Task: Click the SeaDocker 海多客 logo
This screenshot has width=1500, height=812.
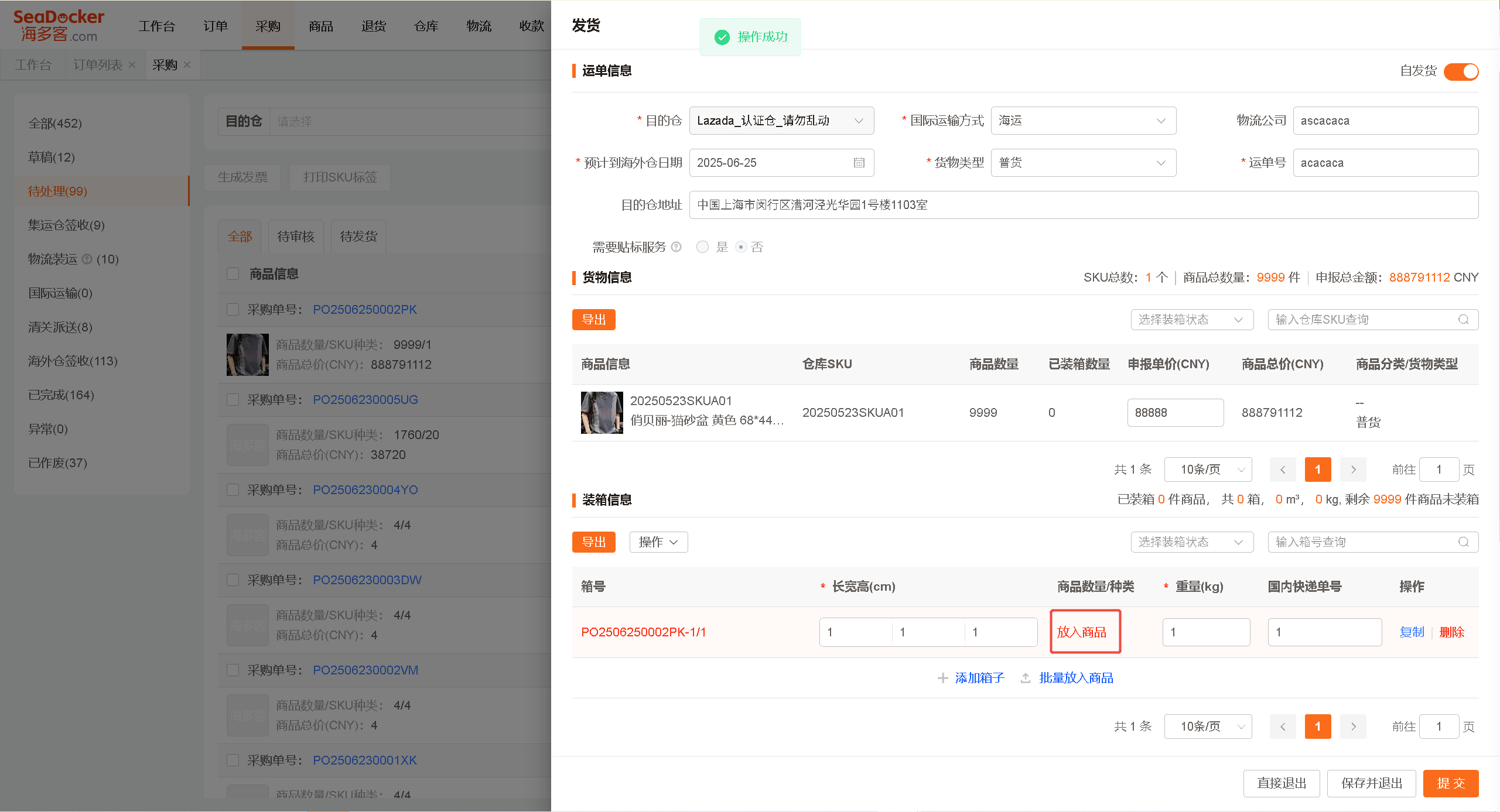Action: (x=59, y=26)
